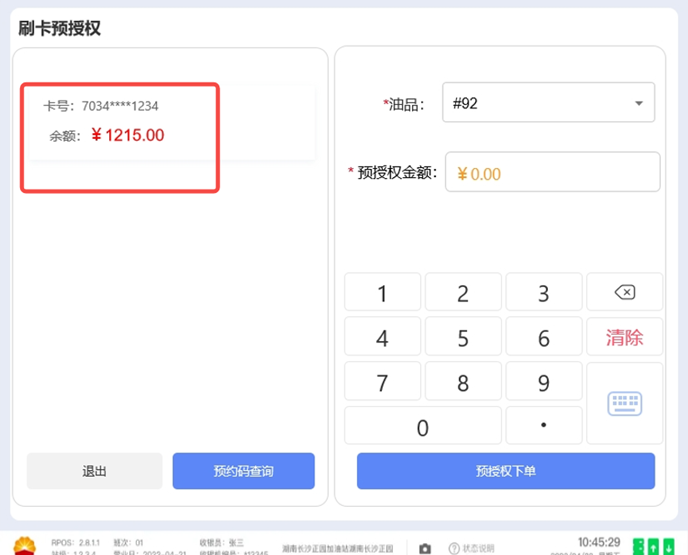The image size is (688, 555).
Task: Open the on-screen keyboard icon
Action: (624, 403)
